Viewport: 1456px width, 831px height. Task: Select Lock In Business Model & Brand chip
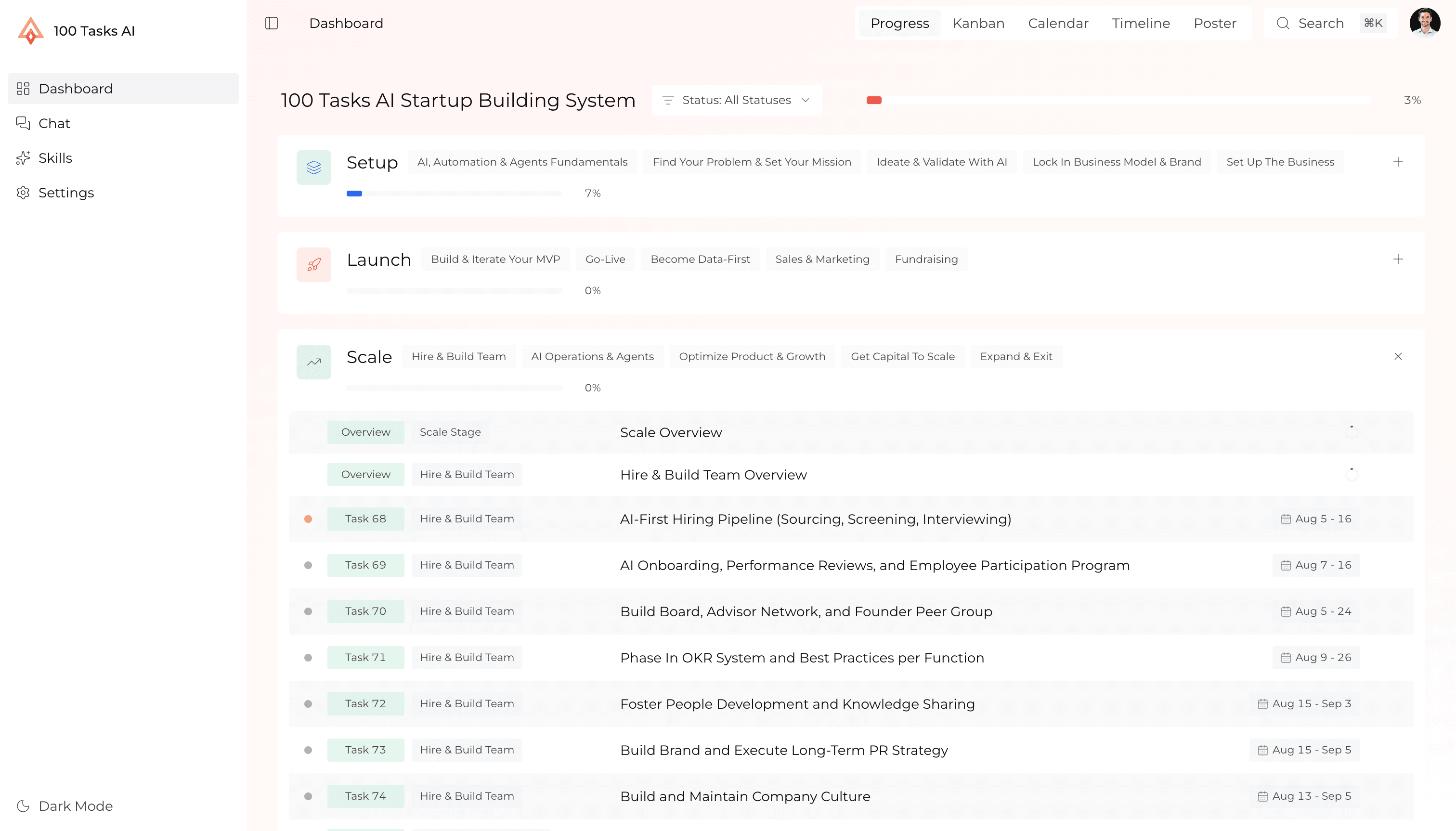(x=1117, y=162)
